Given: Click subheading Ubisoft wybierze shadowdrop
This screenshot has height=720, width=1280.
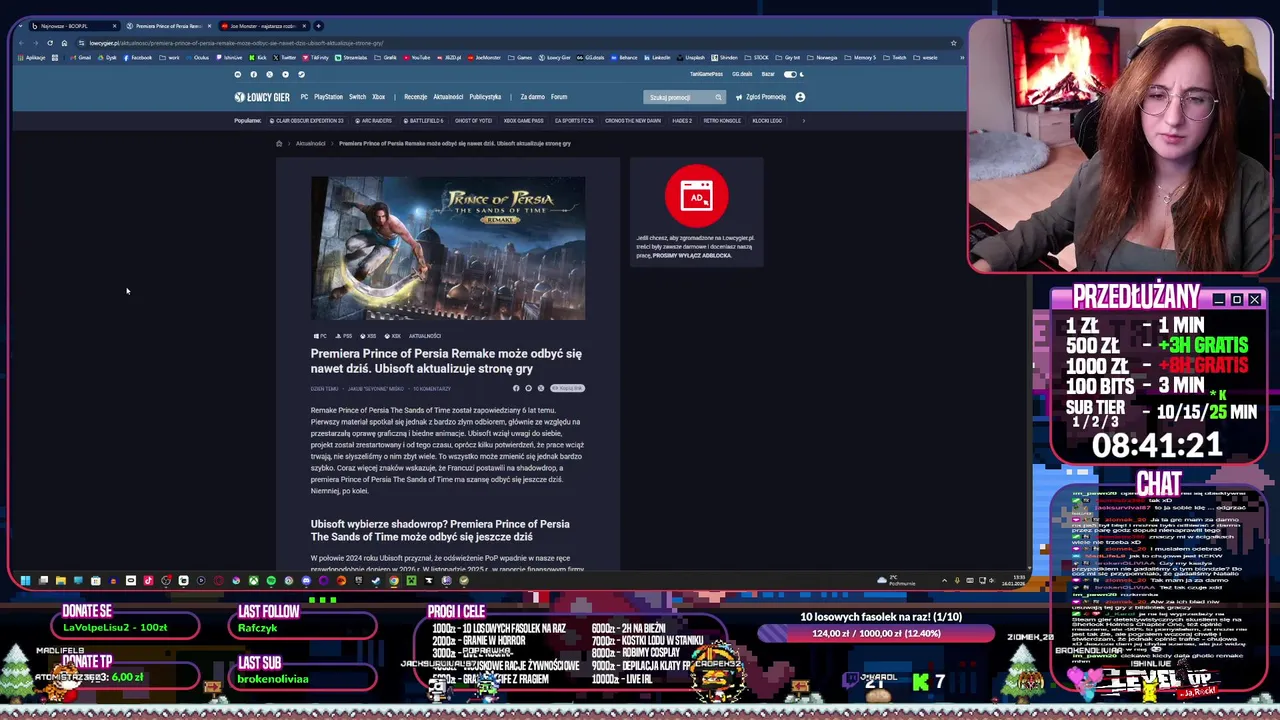Looking at the screenshot, I should point(440,530).
